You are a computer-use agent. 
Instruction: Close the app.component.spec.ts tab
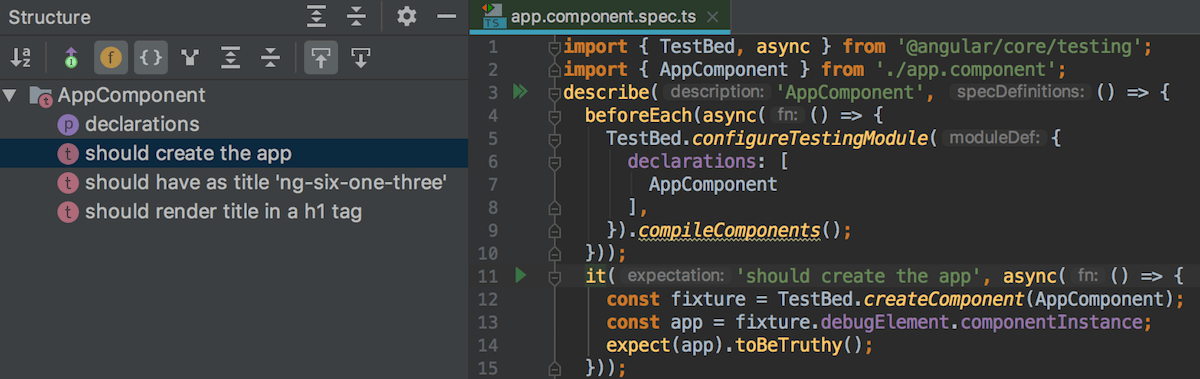(x=713, y=17)
